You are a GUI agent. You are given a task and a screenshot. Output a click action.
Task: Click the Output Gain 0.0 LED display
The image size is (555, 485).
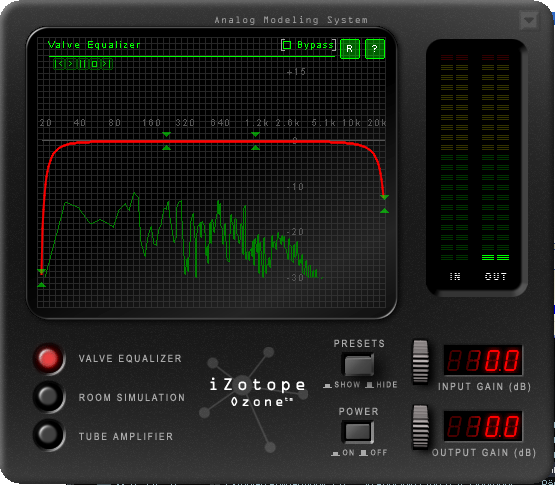(x=483, y=426)
